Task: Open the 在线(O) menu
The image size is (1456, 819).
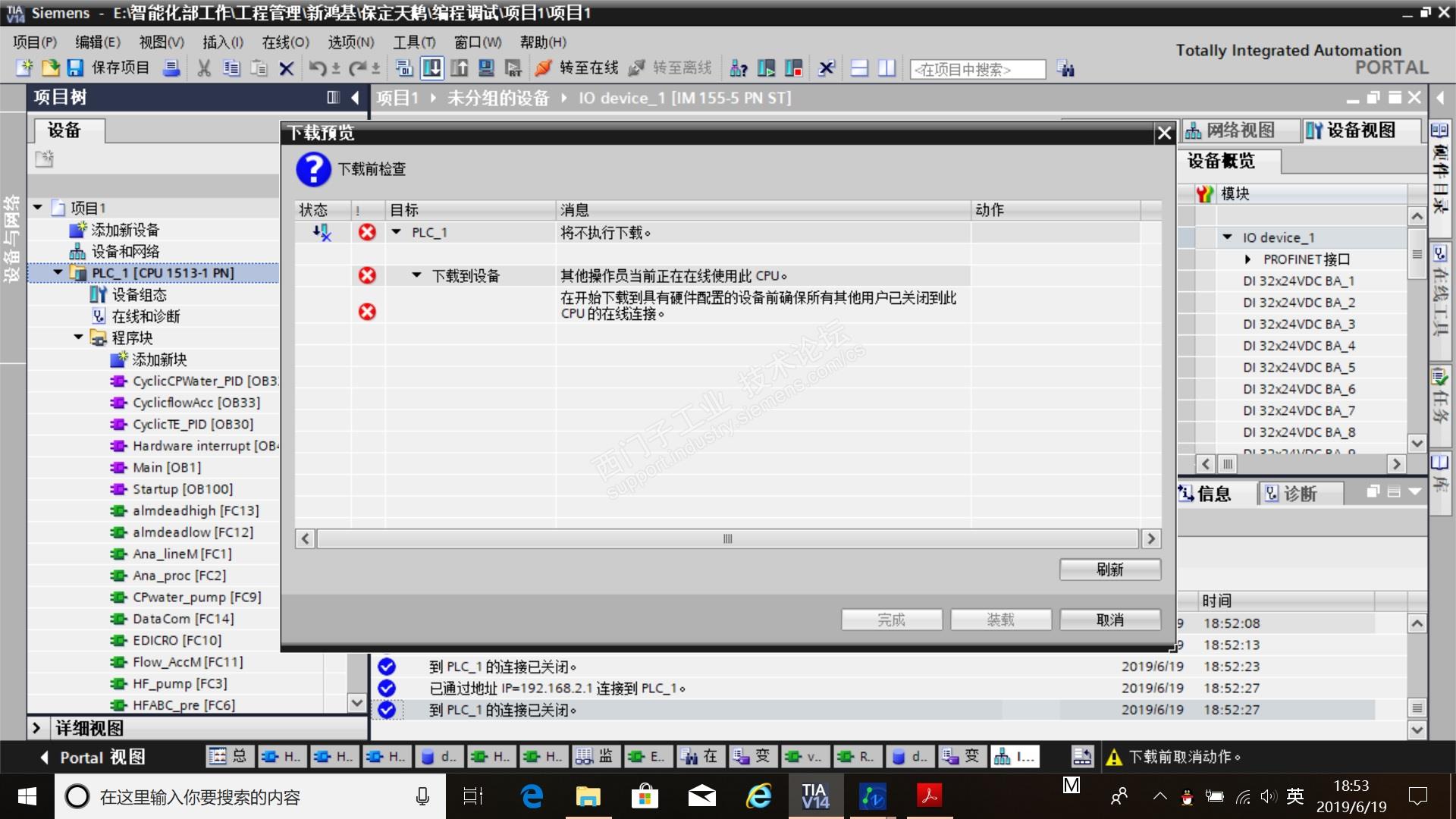Action: click(x=285, y=42)
